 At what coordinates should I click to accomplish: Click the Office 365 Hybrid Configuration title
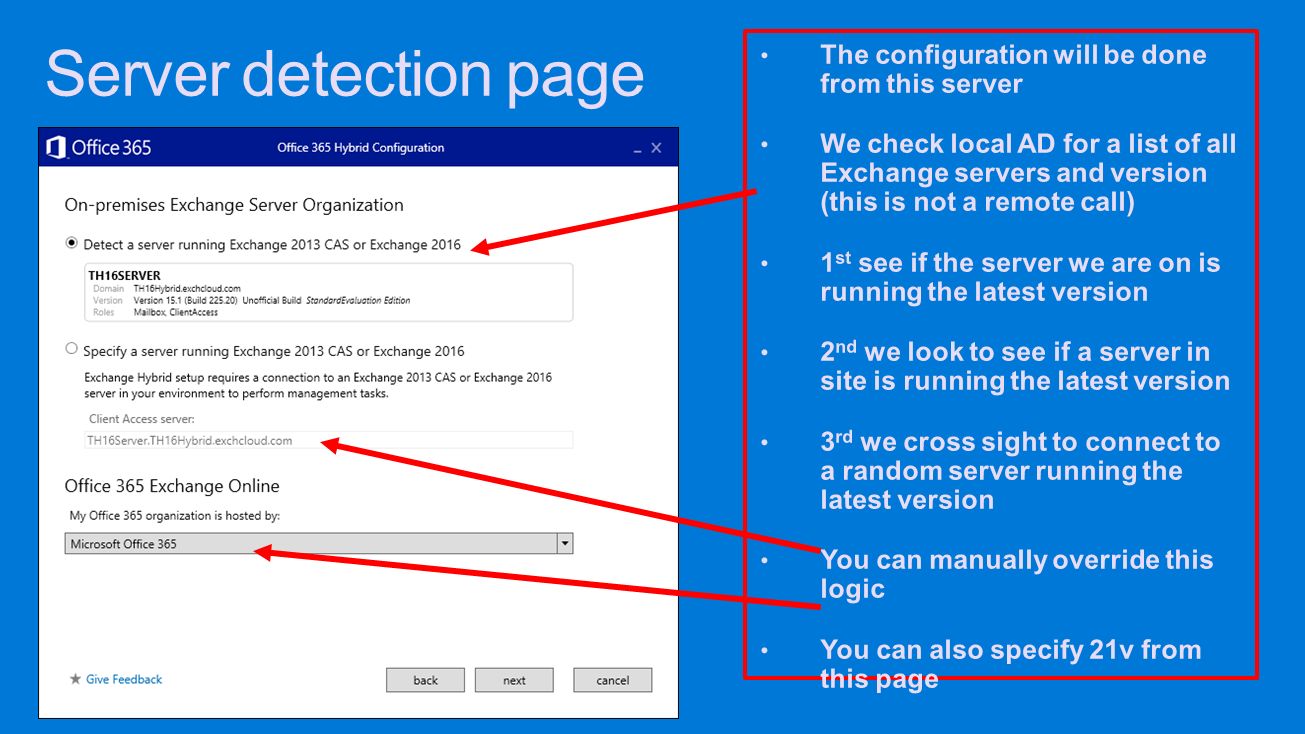point(360,148)
